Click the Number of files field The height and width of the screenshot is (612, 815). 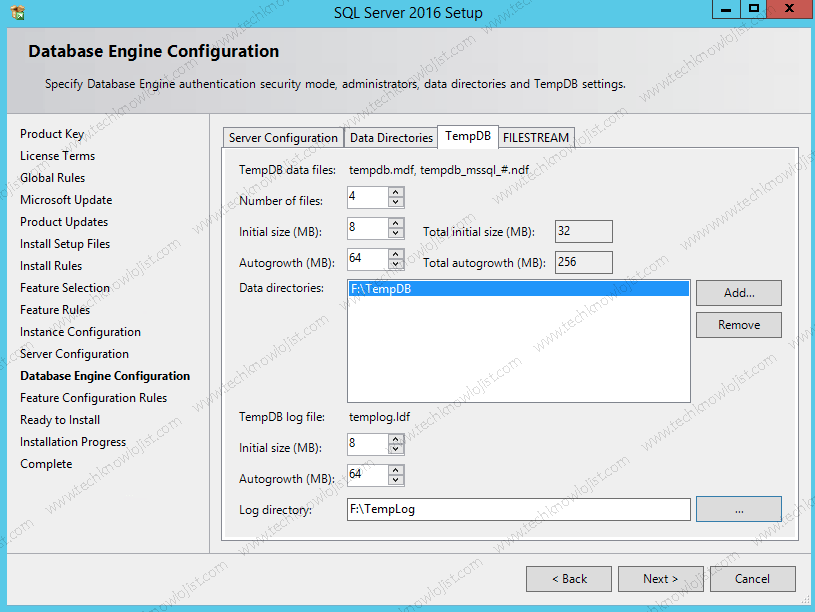pos(367,197)
